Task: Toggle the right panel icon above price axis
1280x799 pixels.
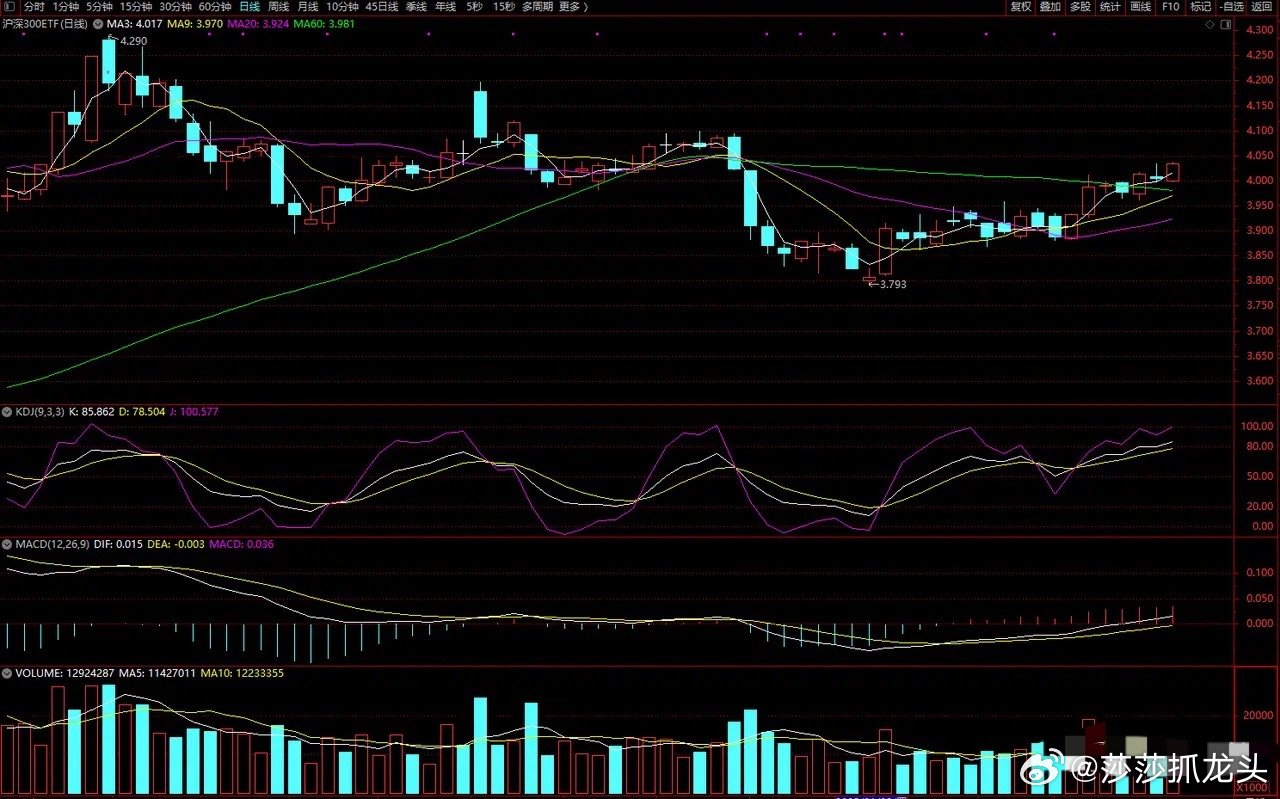Action: 1225,22
